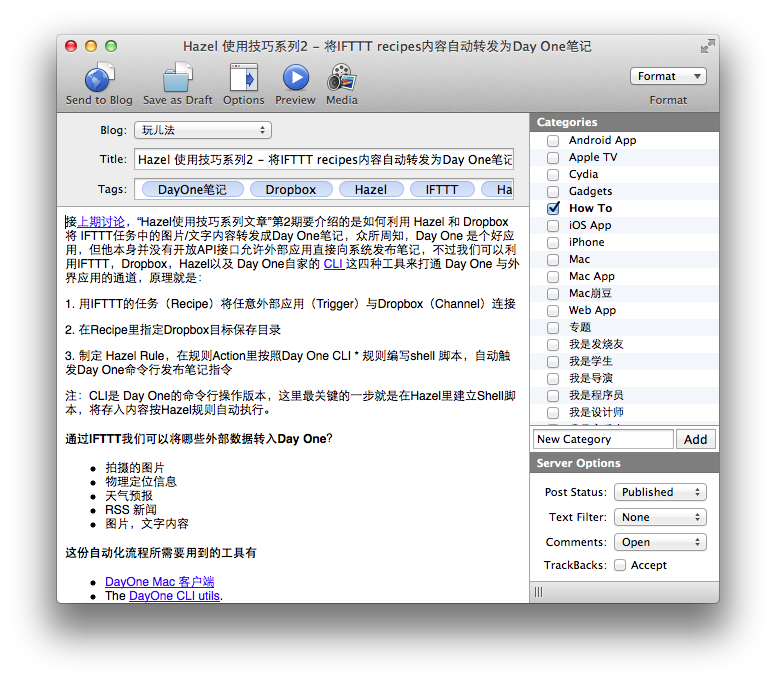Click into the New Category field
The height and width of the screenshot is (682, 776).
point(603,439)
